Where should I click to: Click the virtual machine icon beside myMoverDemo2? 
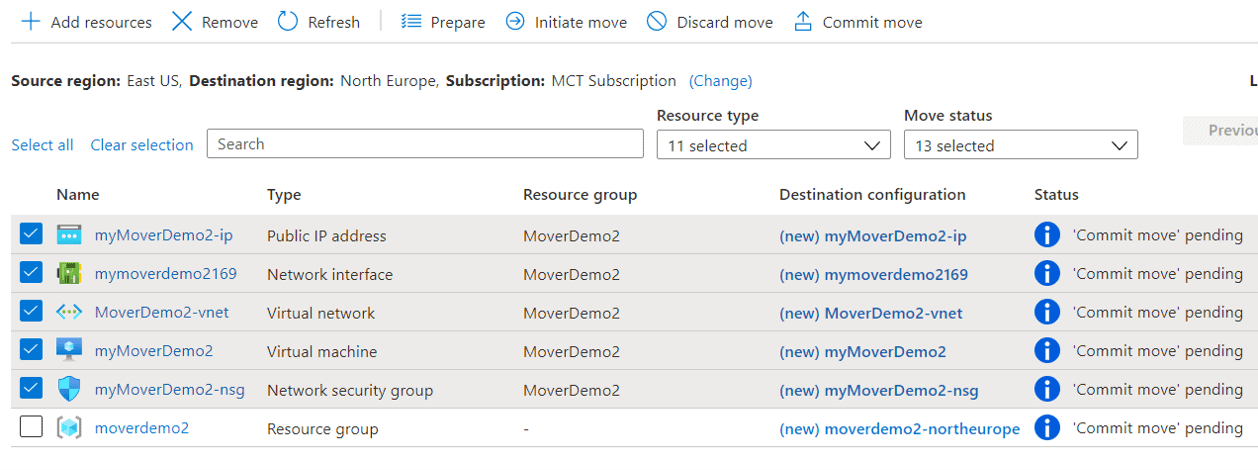click(x=69, y=351)
